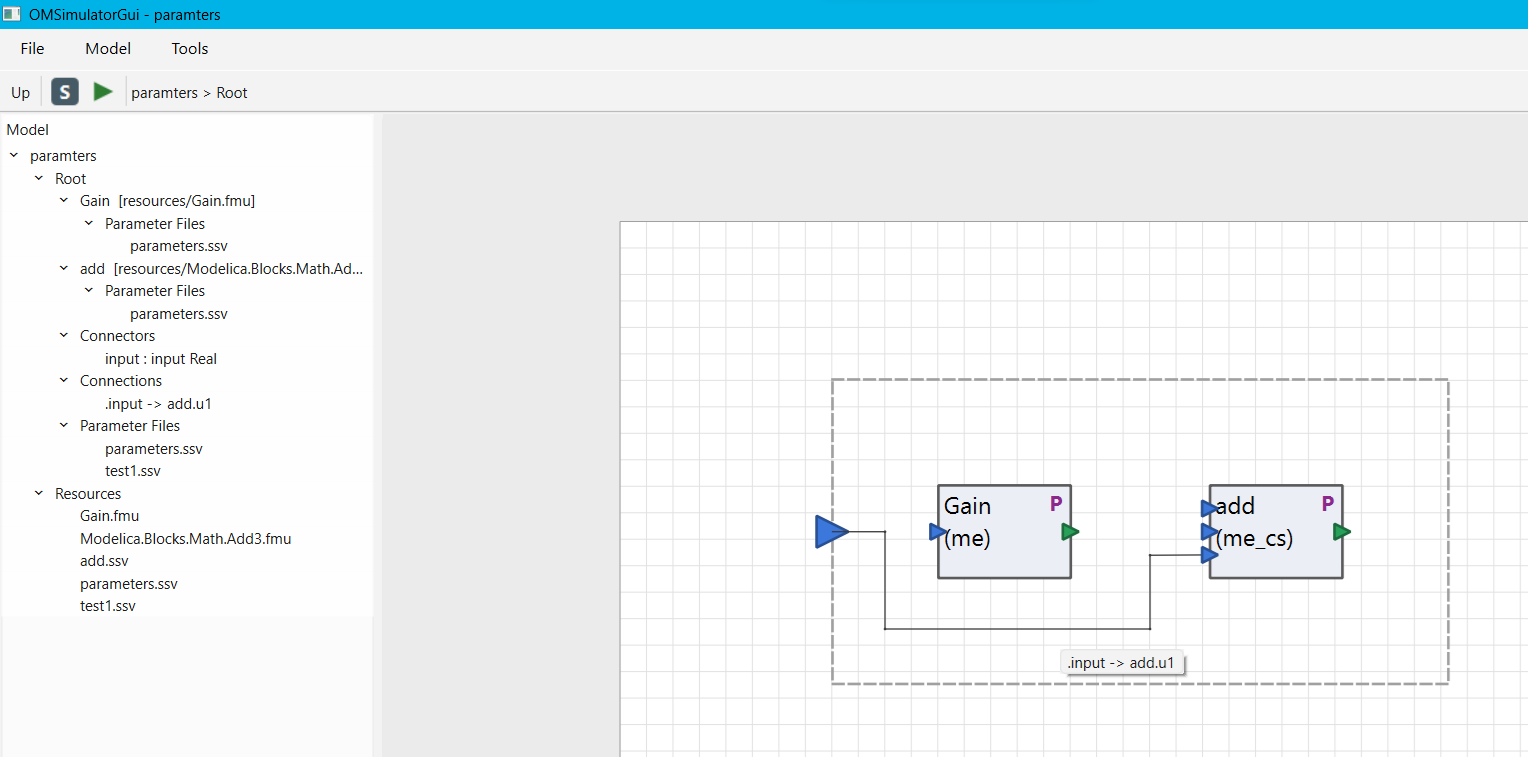Click Root in the breadcrumb path
The image size is (1528, 757).
pyautogui.click(x=232, y=93)
